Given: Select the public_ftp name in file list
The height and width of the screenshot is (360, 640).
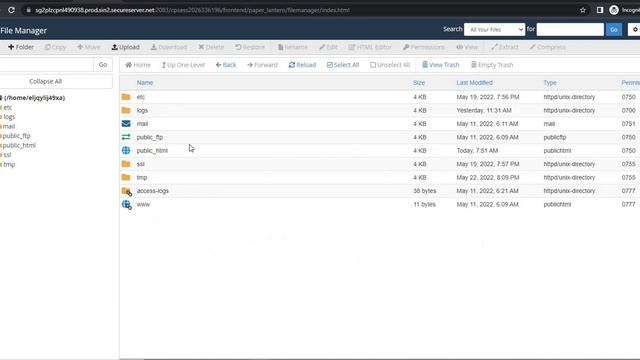Looking at the screenshot, I should (x=150, y=137).
